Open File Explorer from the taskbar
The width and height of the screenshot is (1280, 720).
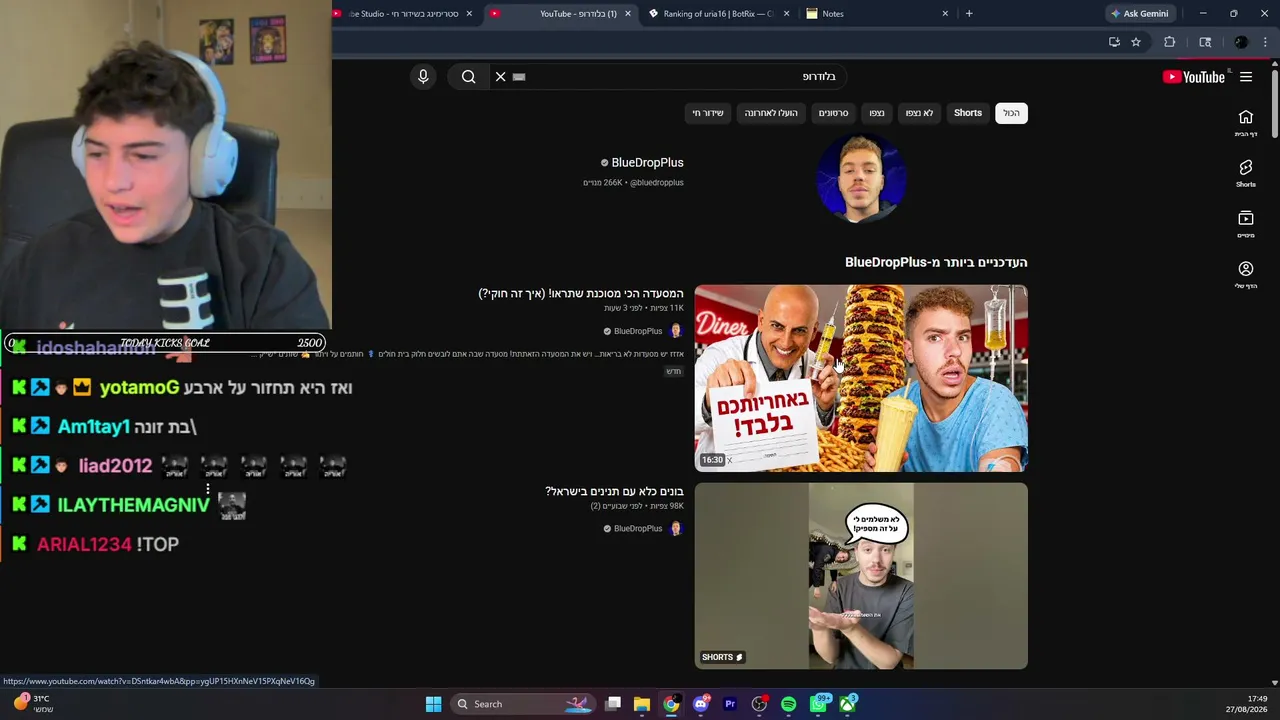click(x=642, y=704)
